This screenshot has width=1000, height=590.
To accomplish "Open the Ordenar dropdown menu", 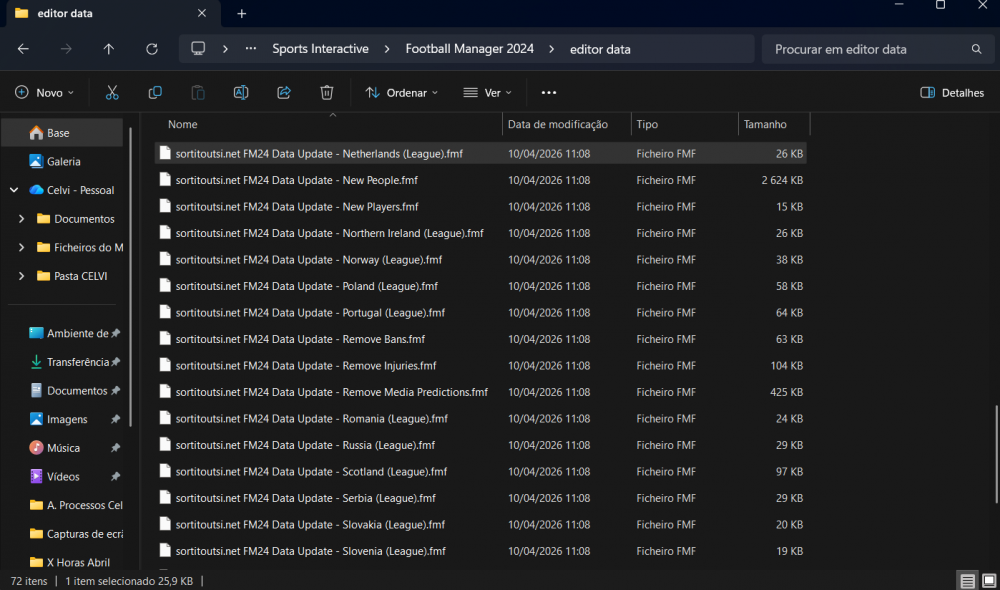I will click(x=402, y=92).
